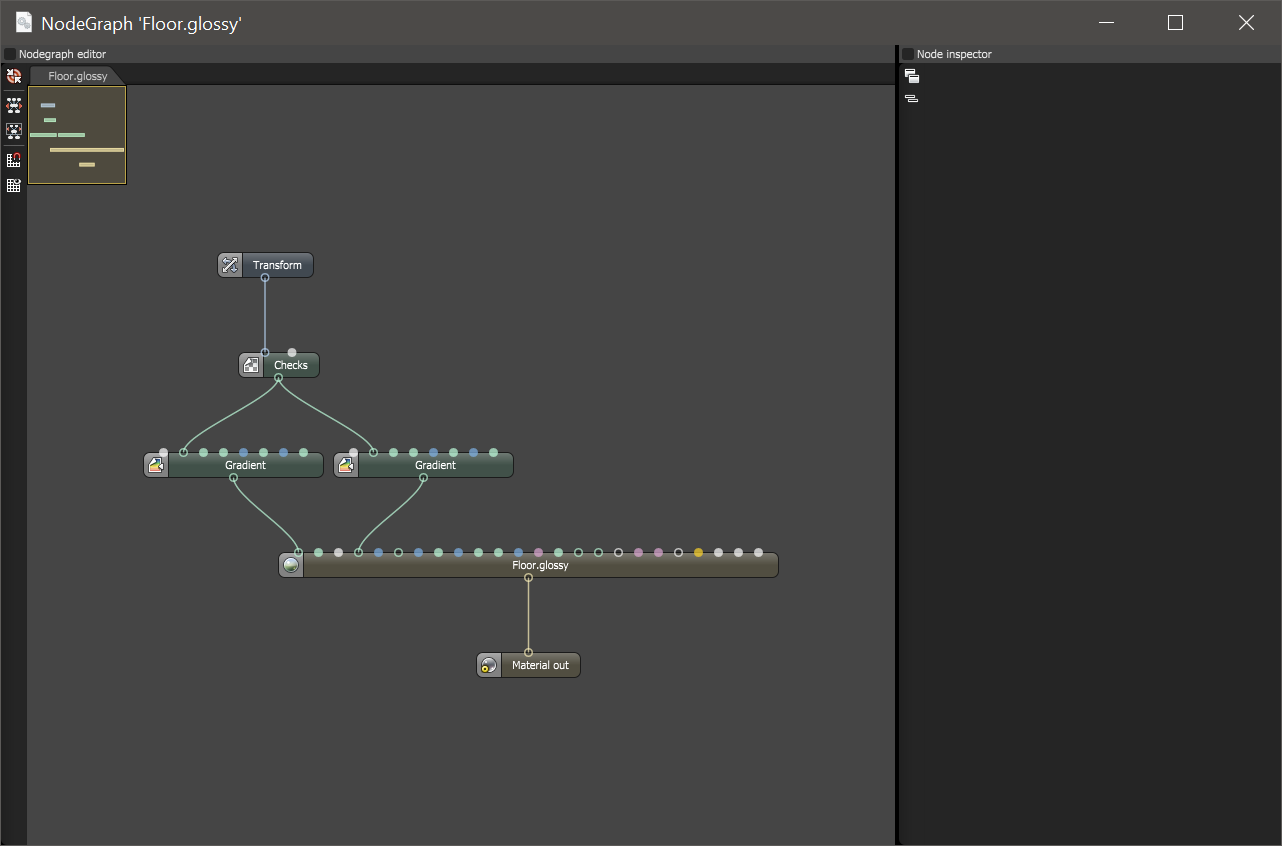Switch to the Floor.glossy tab
1282x846 pixels.
pyautogui.click(x=77, y=76)
